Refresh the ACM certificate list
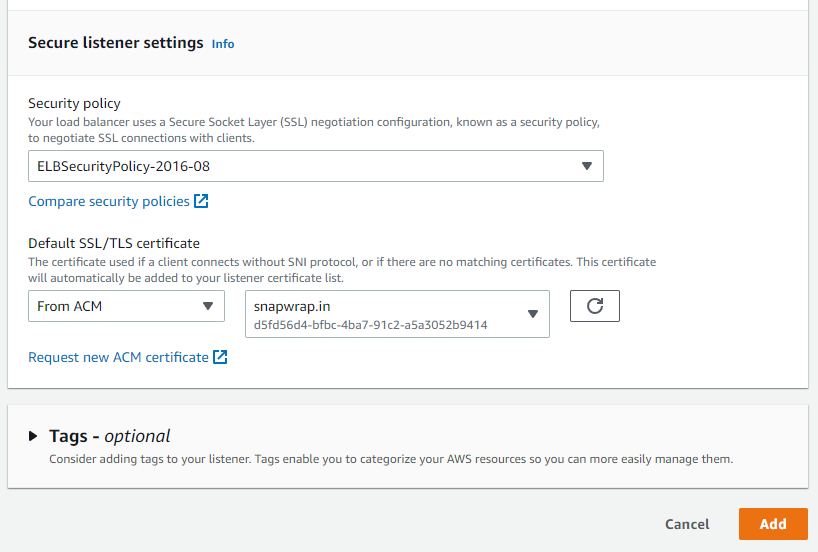The image size is (818, 552). click(595, 306)
